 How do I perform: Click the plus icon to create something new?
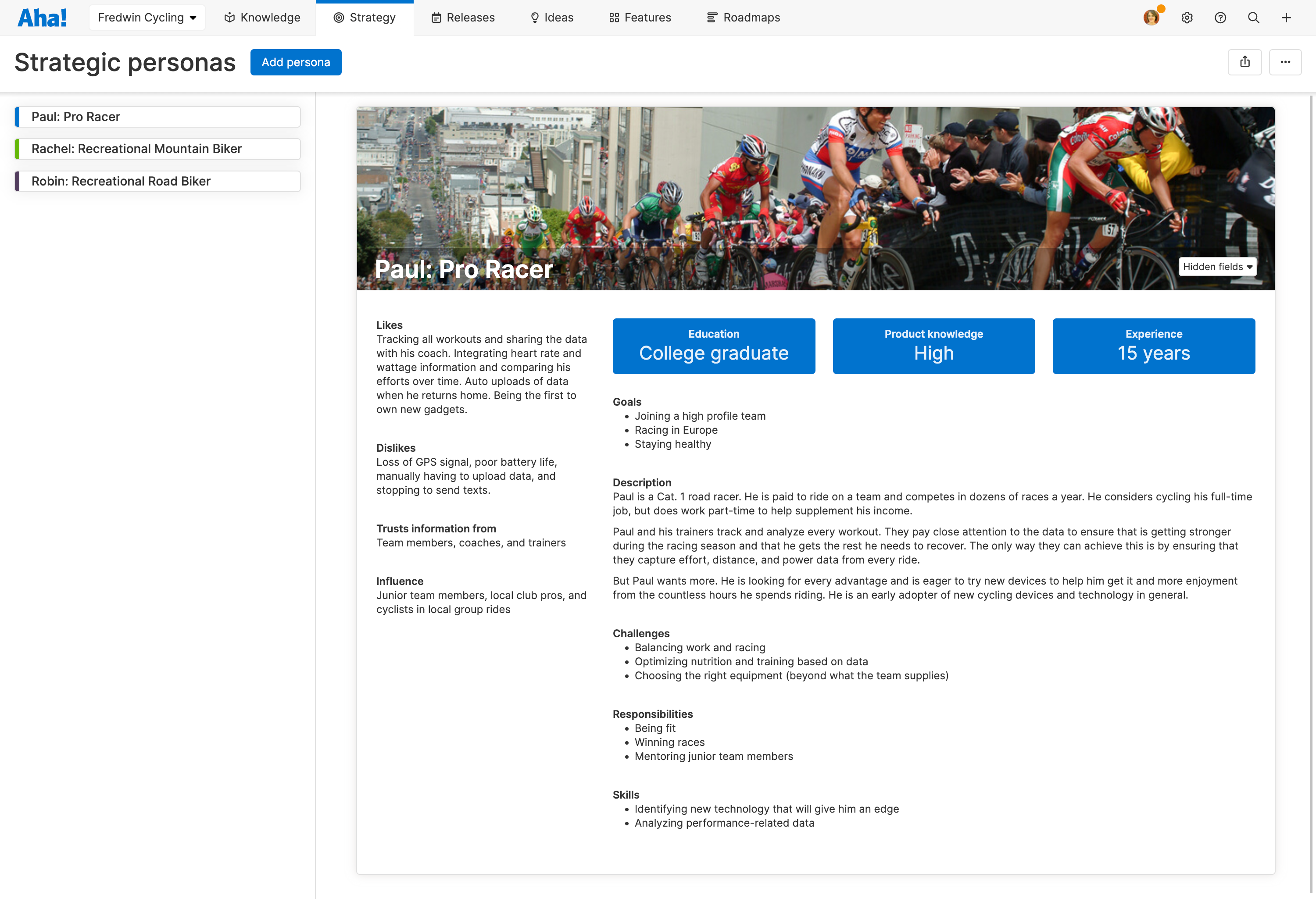tap(1286, 18)
